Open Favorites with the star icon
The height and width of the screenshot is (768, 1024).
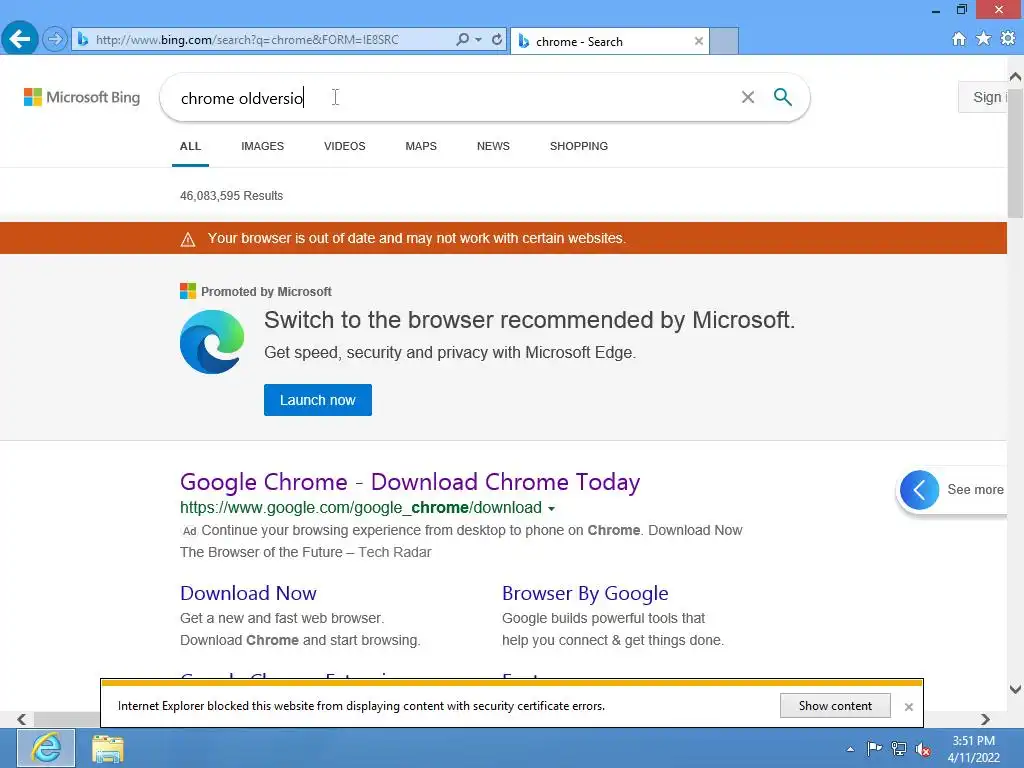point(984,39)
